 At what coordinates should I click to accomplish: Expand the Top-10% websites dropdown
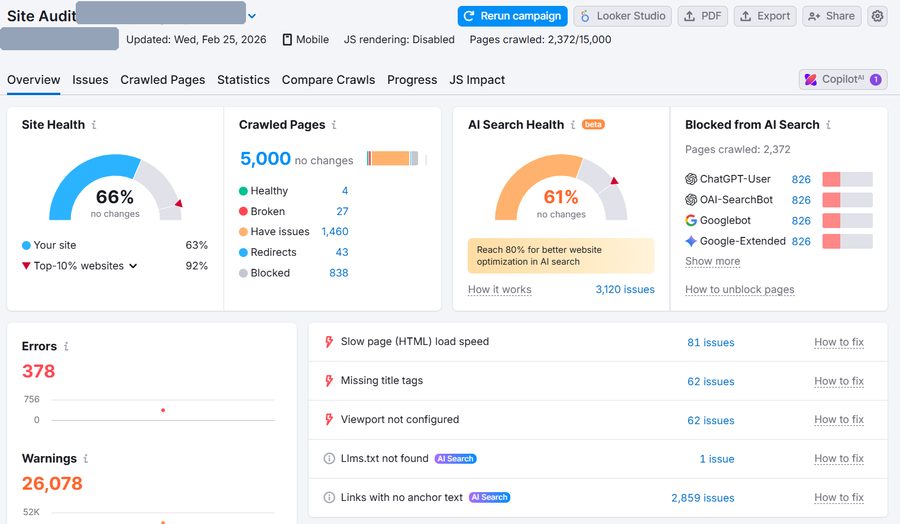tap(133, 266)
